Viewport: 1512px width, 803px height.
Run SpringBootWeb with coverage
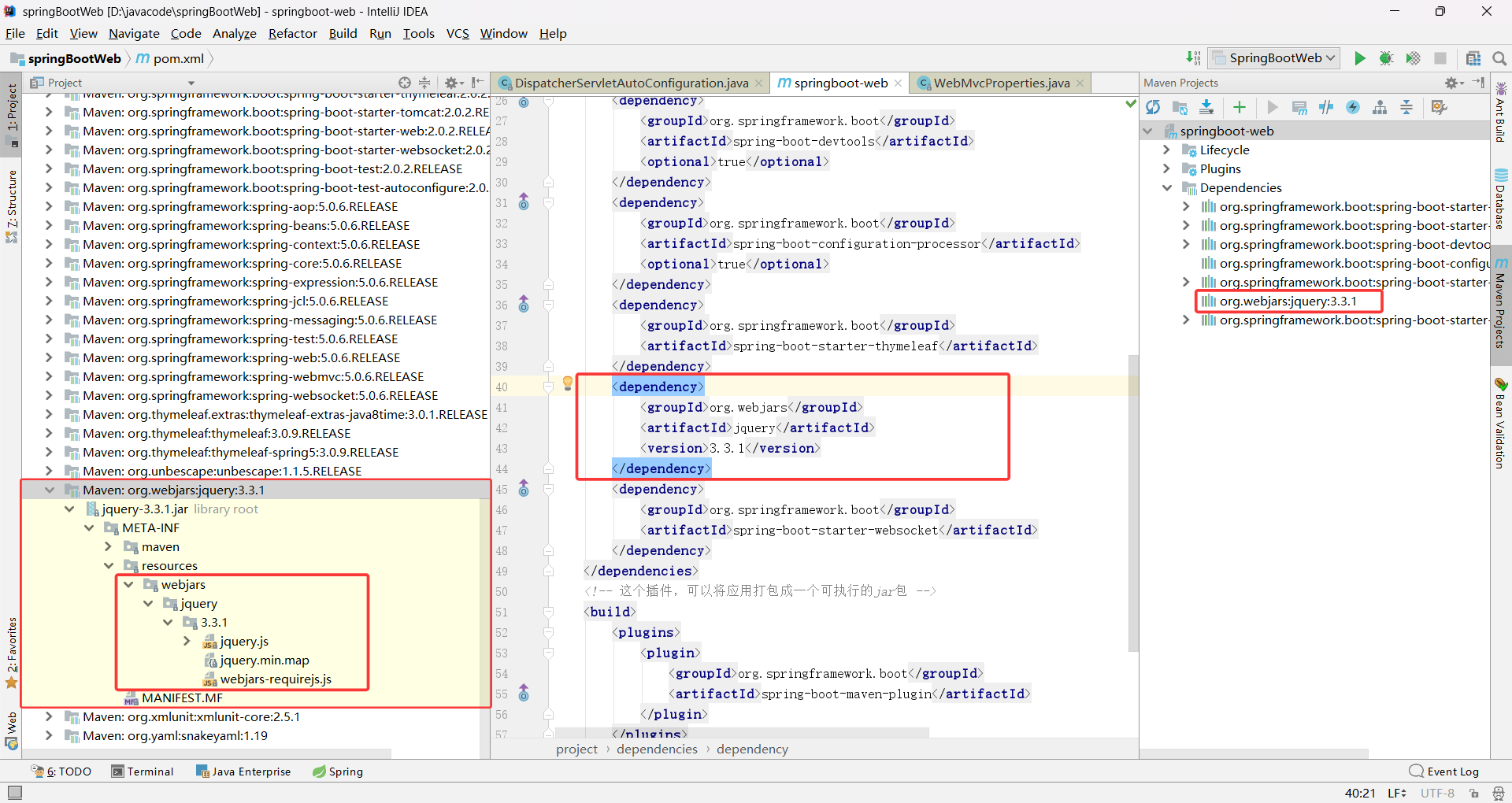(1413, 58)
